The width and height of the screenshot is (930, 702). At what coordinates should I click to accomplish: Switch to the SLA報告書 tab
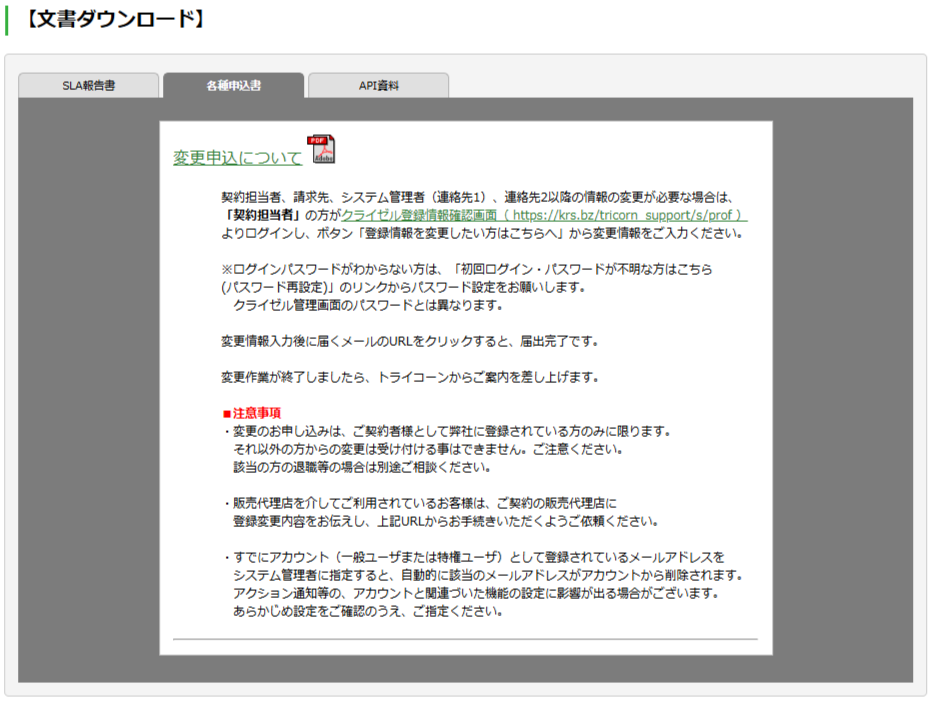pos(88,85)
